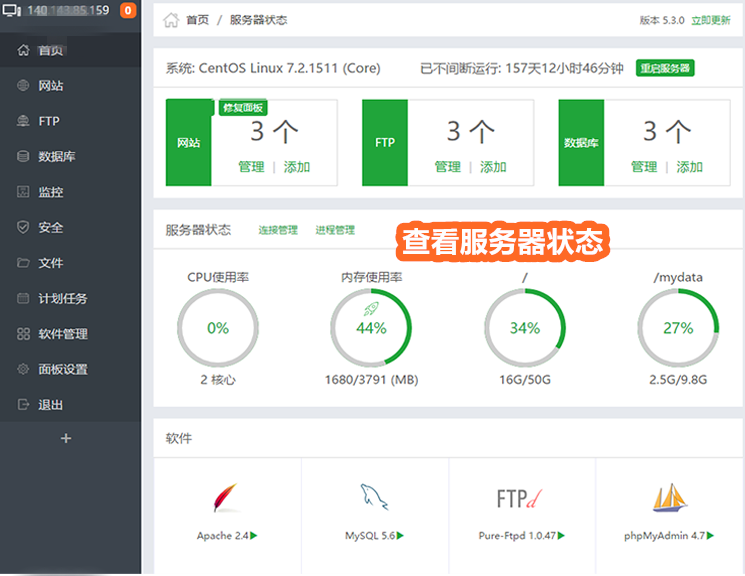The width and height of the screenshot is (745, 576).
Task: Open the 进程管理 link
Action: click(x=335, y=230)
